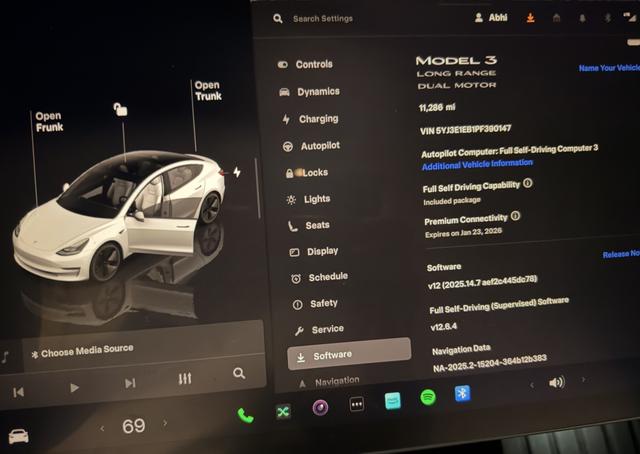640x454 pixels.
Task: Open the Locks settings menu
Action: click(x=307, y=173)
